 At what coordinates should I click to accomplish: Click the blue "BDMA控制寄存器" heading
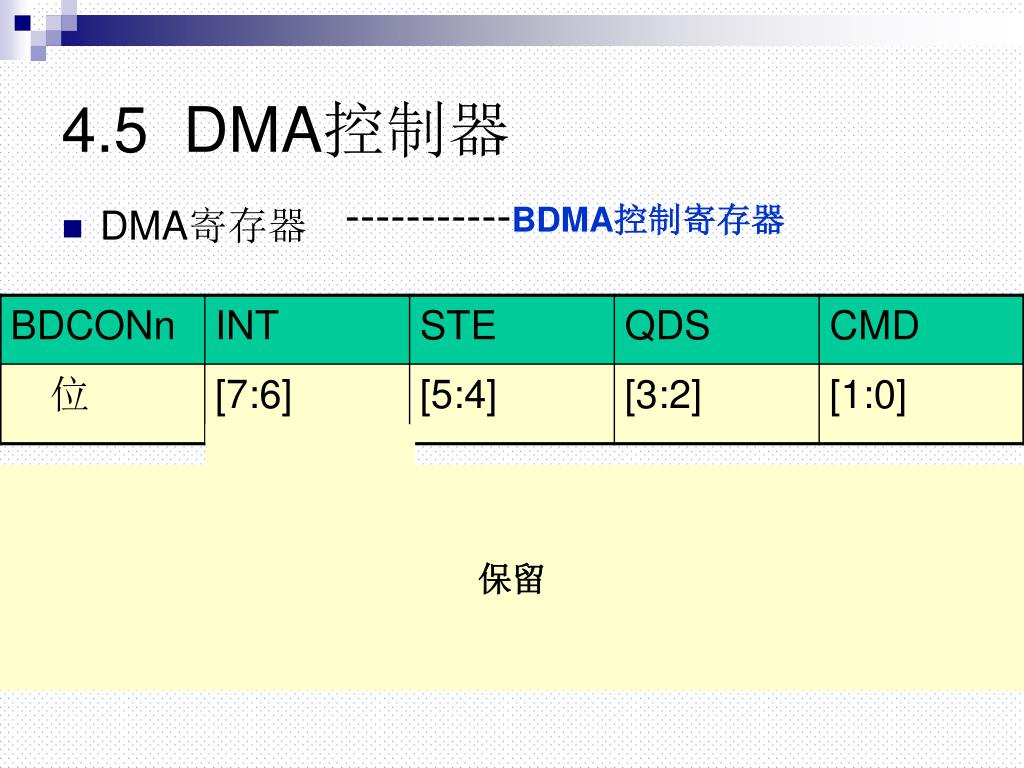pyautogui.click(x=648, y=220)
